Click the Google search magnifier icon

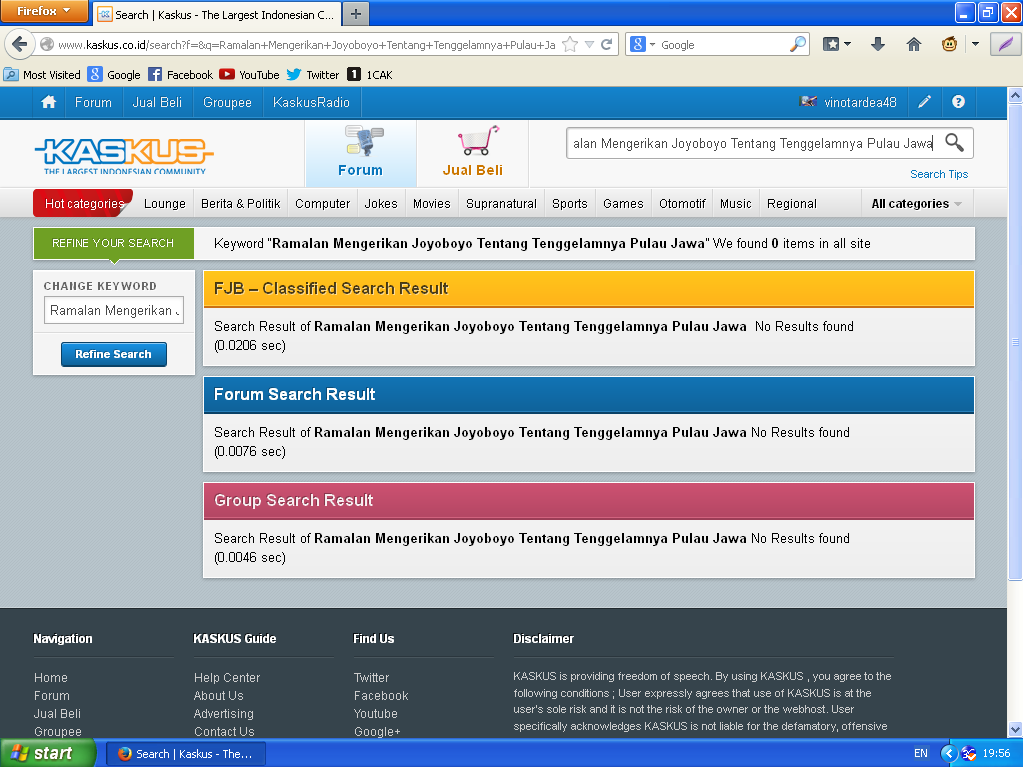(x=797, y=44)
